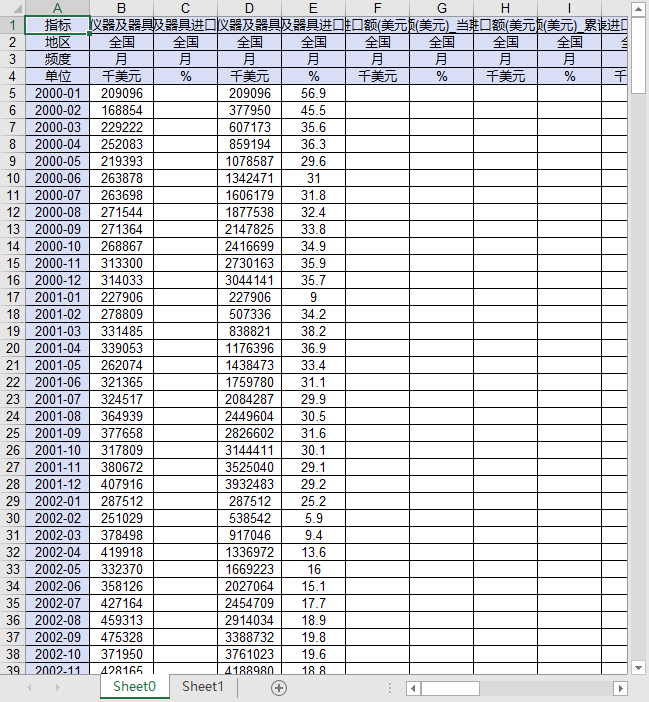Click cell with value 38.2
Screen dimensions: 649x702
[314, 331]
